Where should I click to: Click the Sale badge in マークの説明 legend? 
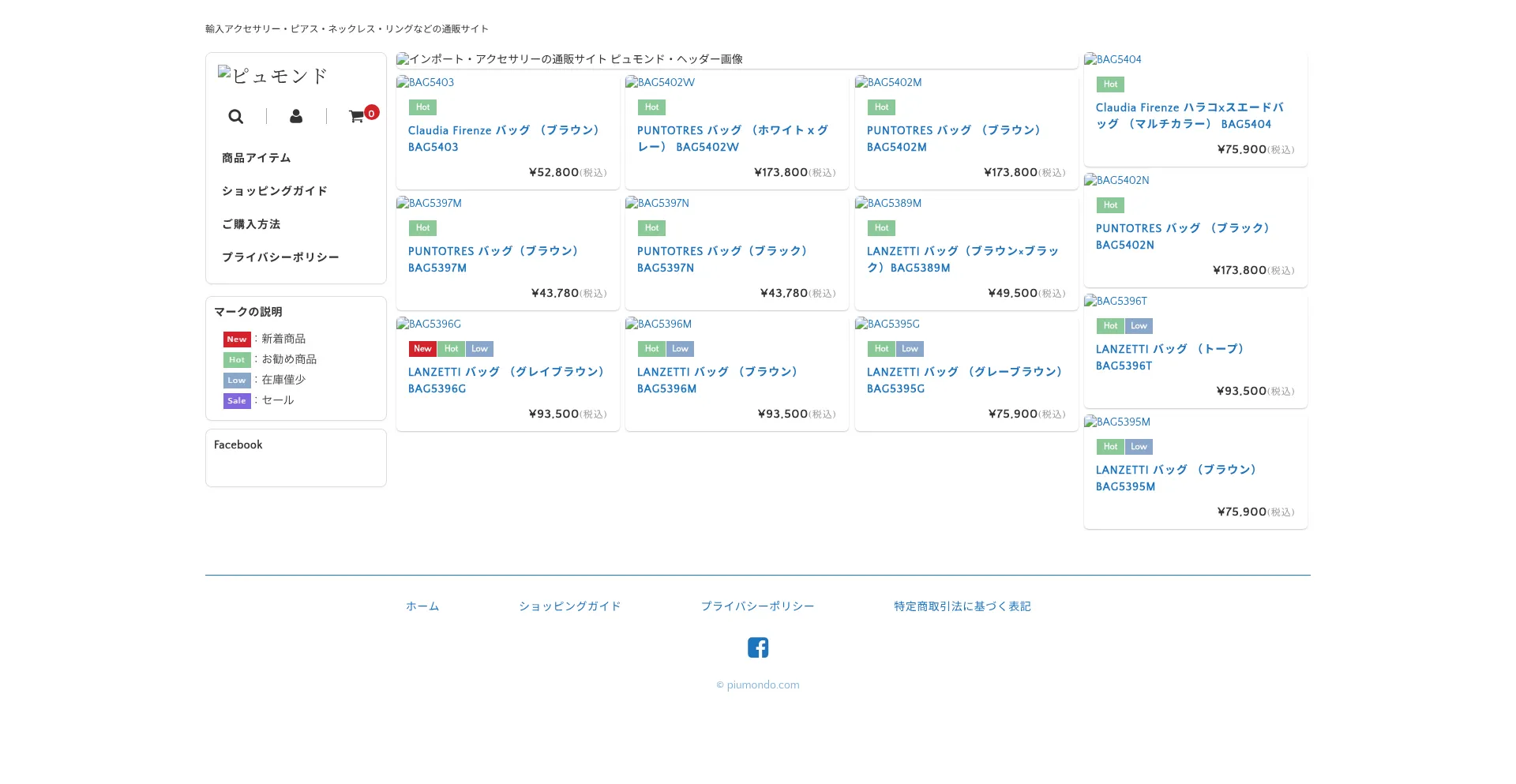237,401
